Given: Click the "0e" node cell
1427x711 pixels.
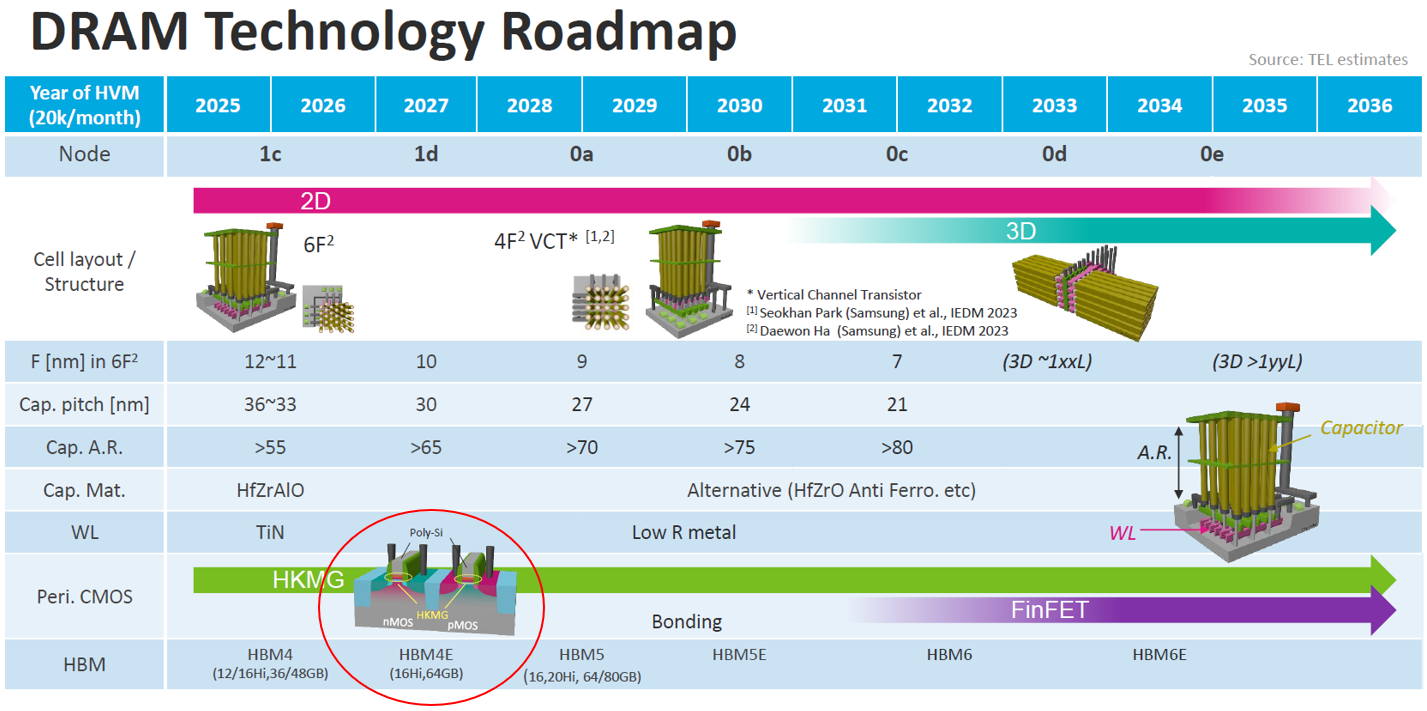Looking at the screenshot, I should pos(1212,155).
